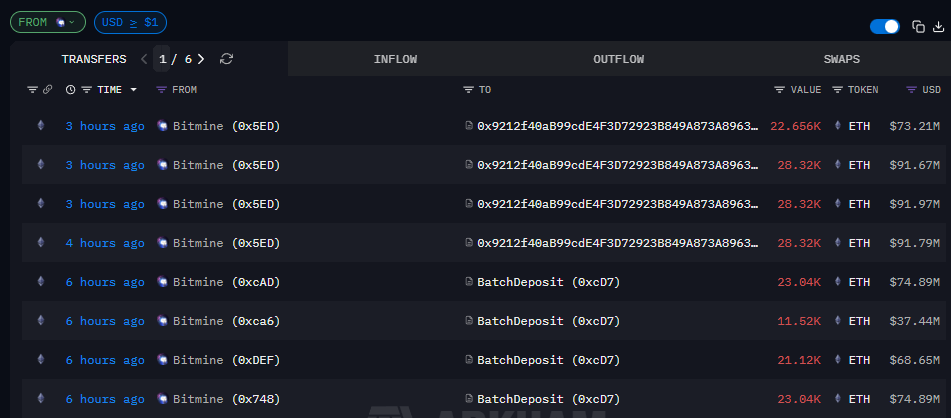Click the $37.44M USD amount
951x418 pixels.
click(x=915, y=321)
